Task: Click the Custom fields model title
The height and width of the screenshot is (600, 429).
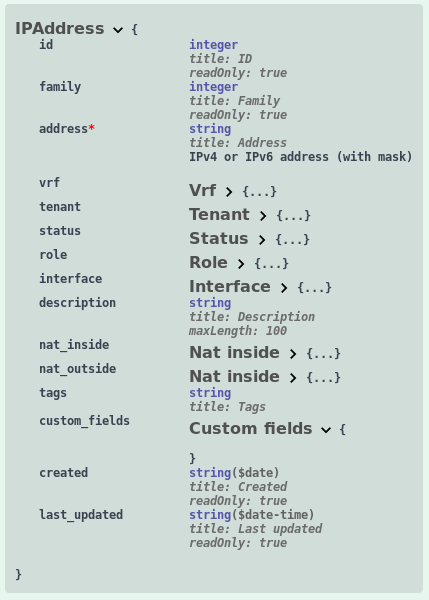Action: click(251, 429)
